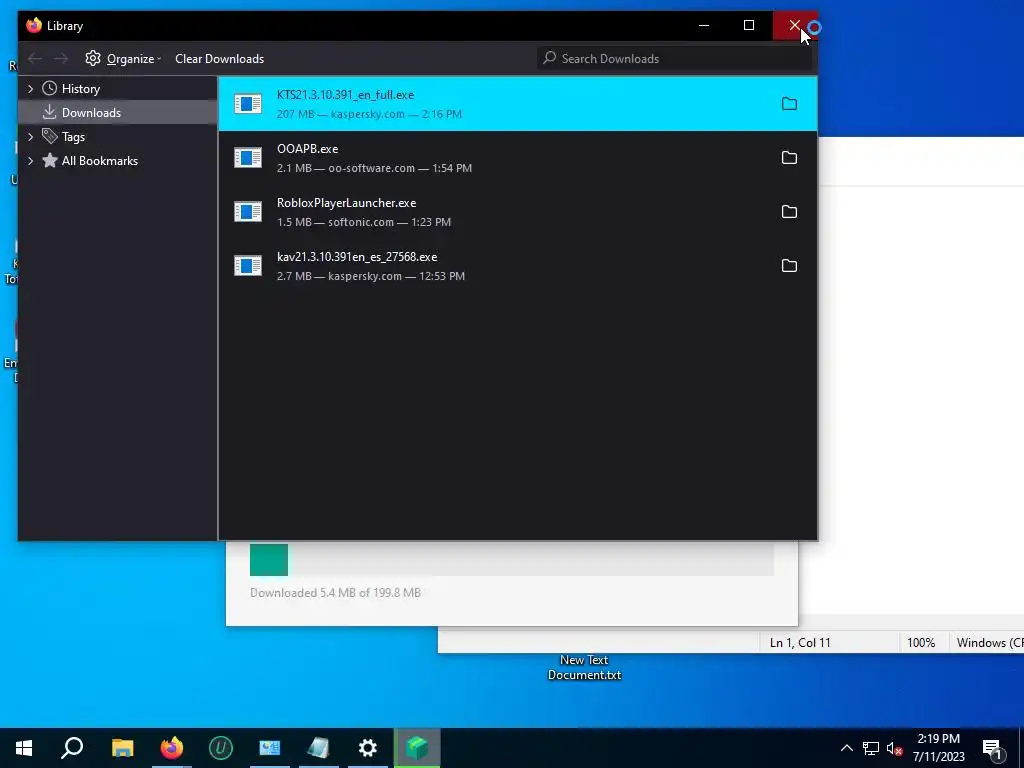Click the file icon of kav21.3.10.391en_es_27568.exe
The height and width of the screenshot is (768, 1024).
[248, 266]
